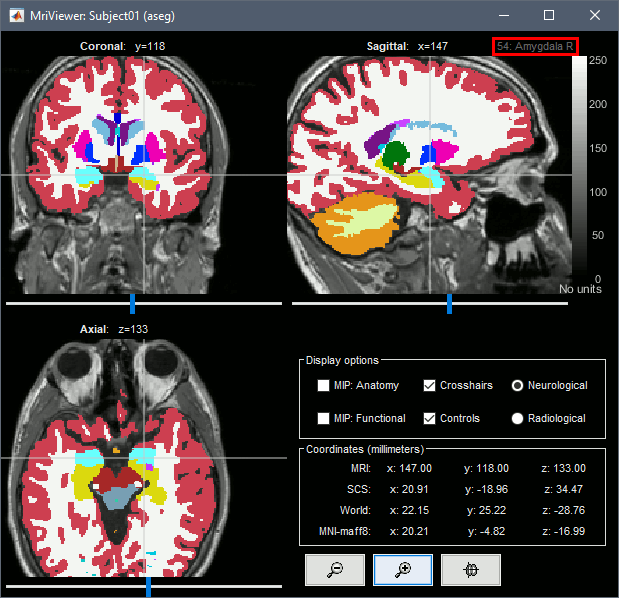Click the zoom out magnifier button
619x598 pixels.
point(335,569)
